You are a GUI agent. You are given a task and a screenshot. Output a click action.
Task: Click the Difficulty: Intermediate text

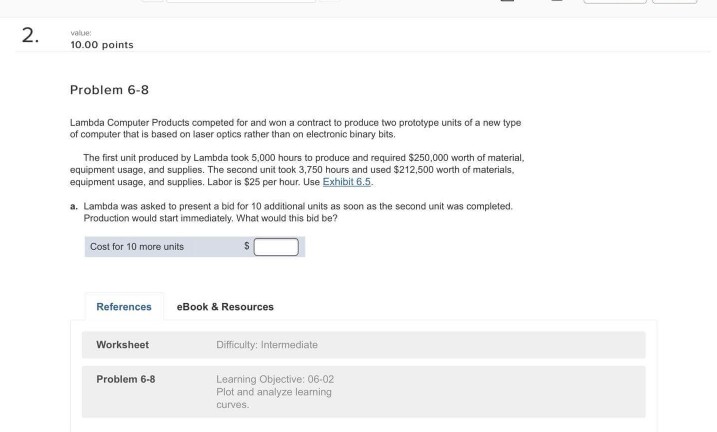click(267, 345)
